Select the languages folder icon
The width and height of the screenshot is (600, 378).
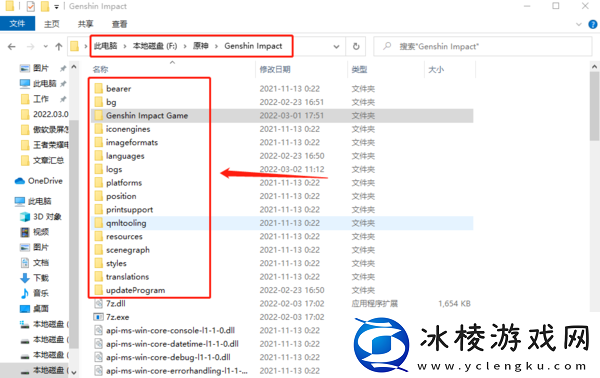(99, 156)
